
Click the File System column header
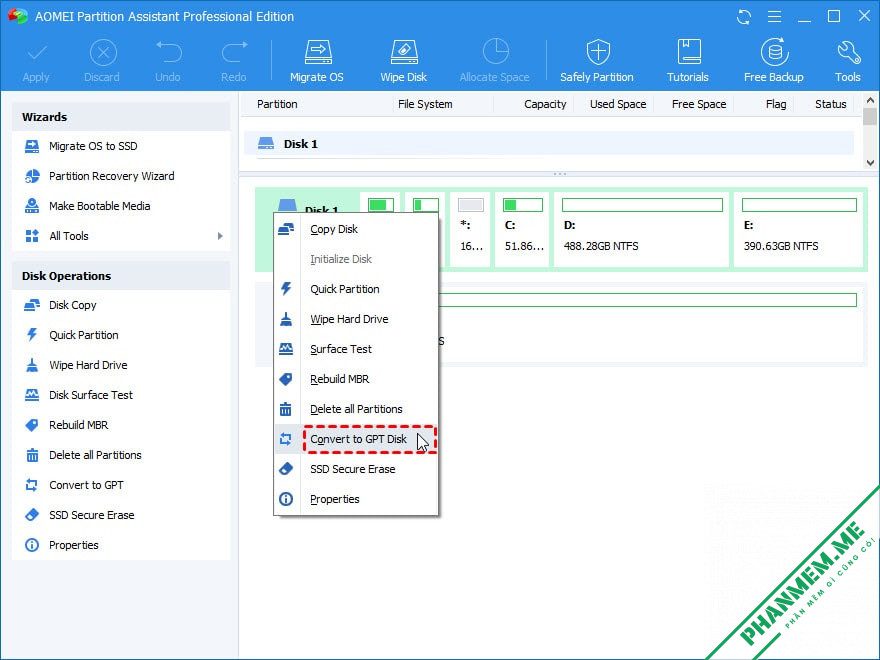(x=425, y=104)
